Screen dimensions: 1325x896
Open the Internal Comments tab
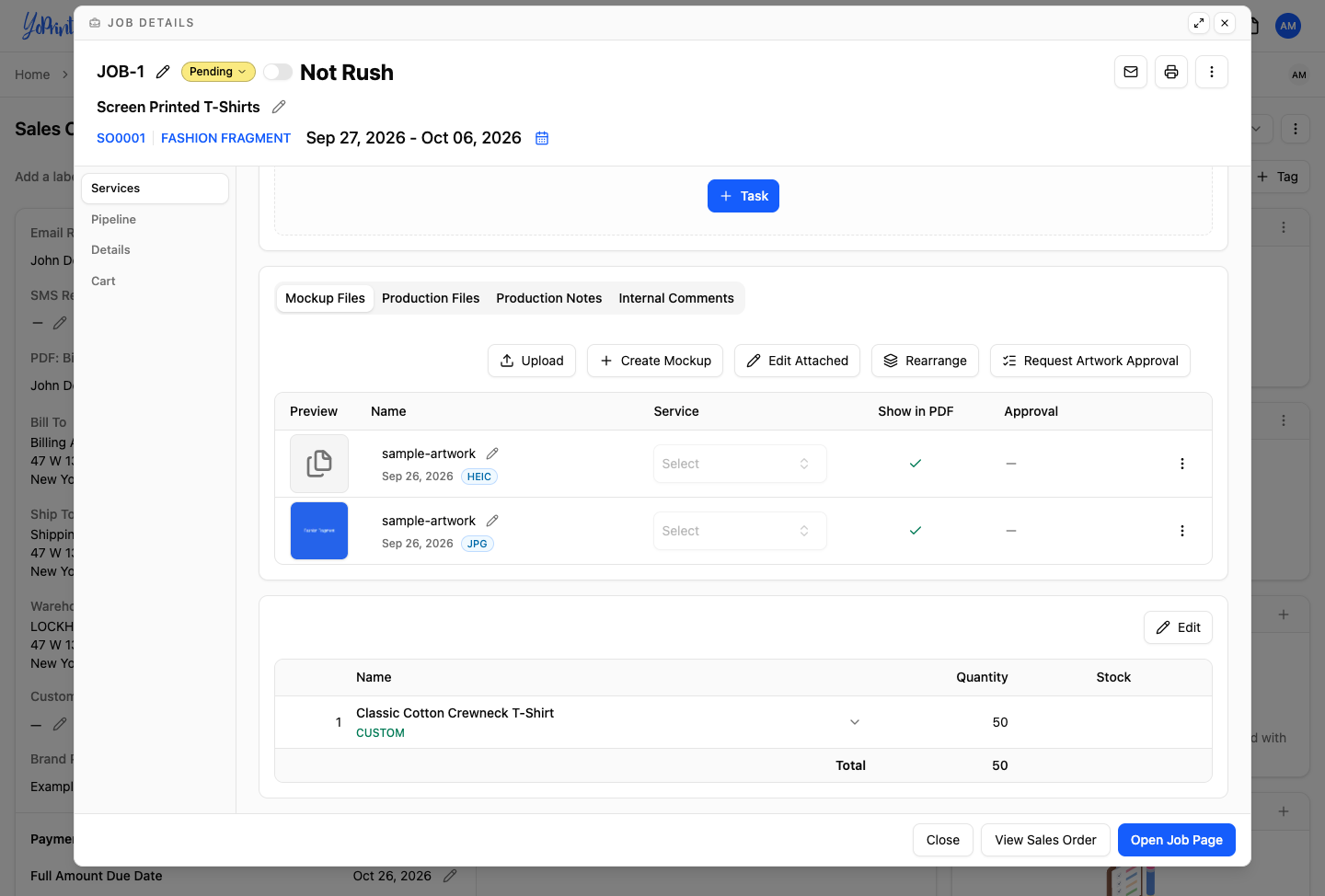click(x=676, y=298)
